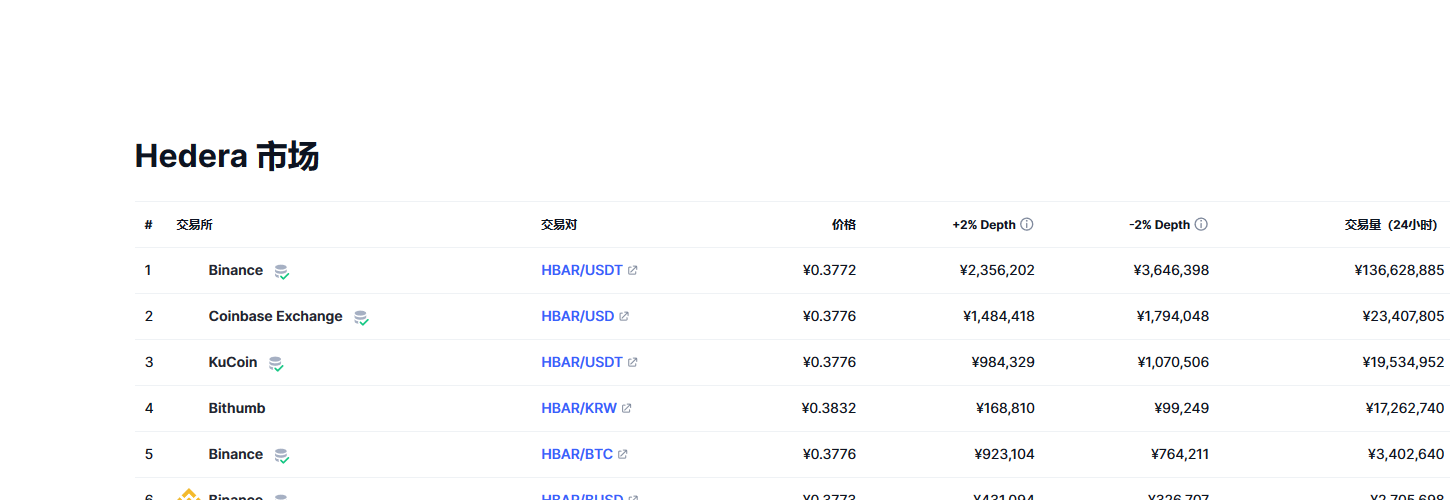The image size is (1450, 500).
Task: Click the info icon beside -2% Depth
Action: pos(1201,225)
